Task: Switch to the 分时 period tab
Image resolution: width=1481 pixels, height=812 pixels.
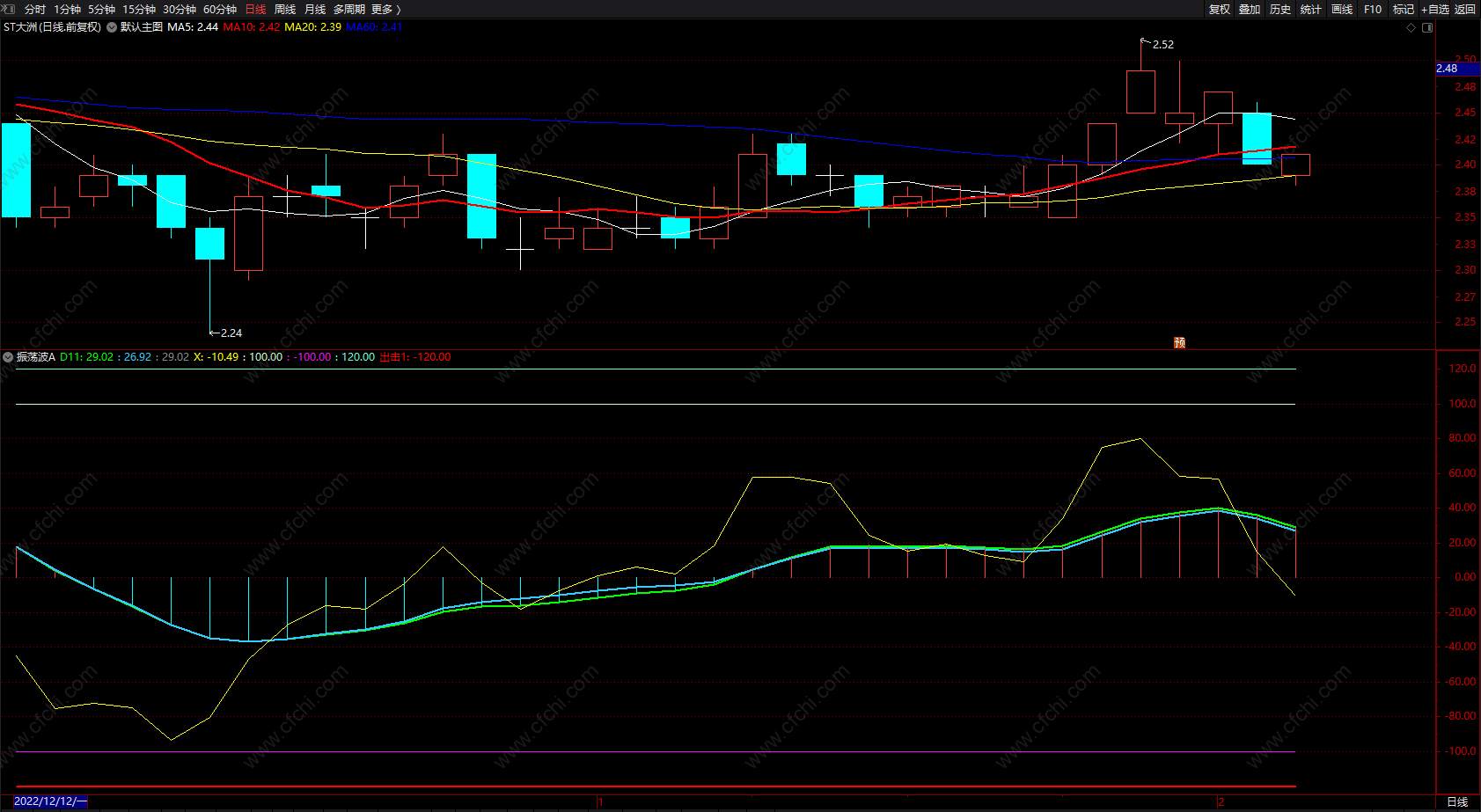Action: (x=35, y=9)
